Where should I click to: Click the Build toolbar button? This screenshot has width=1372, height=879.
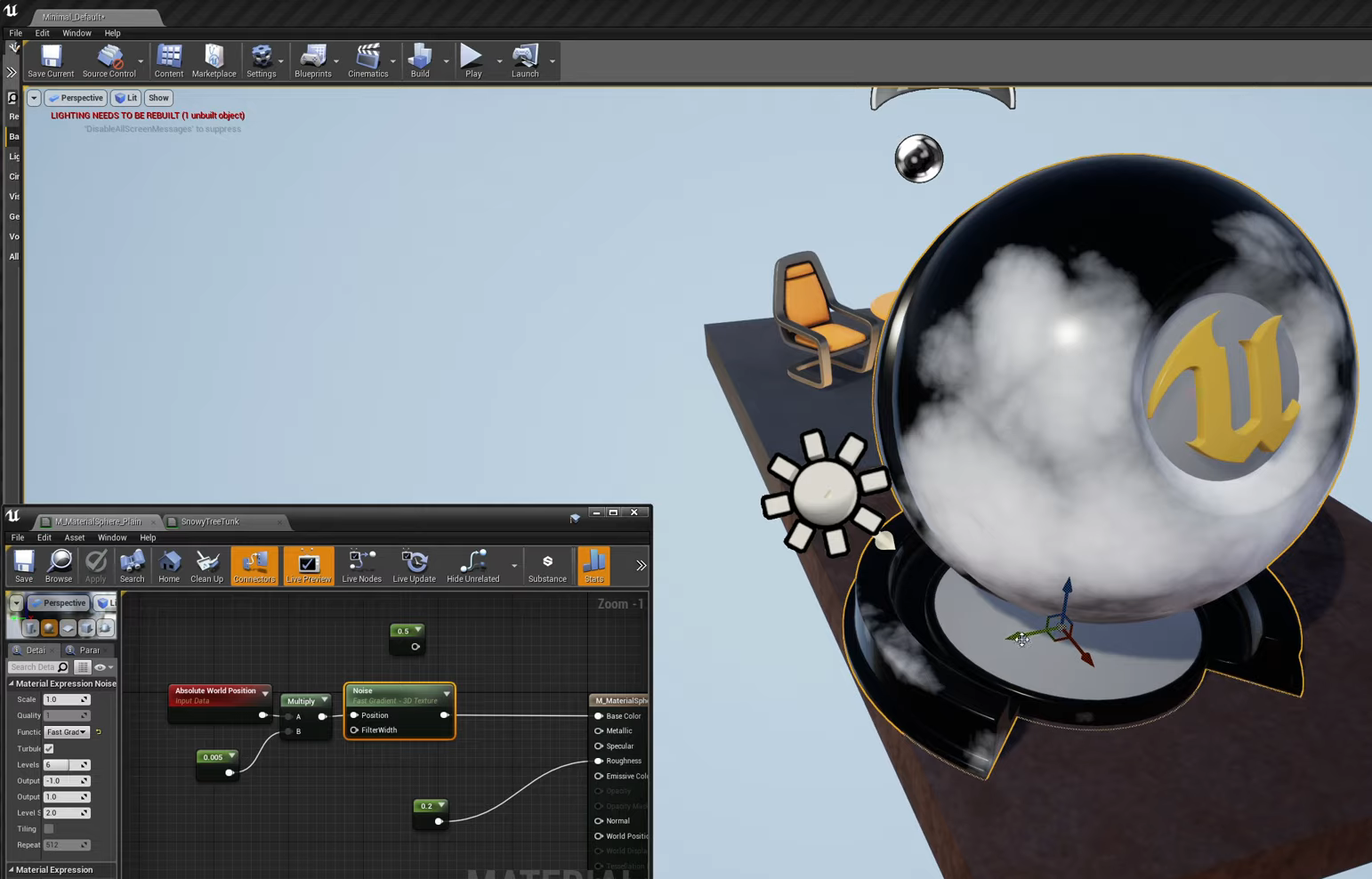(420, 61)
